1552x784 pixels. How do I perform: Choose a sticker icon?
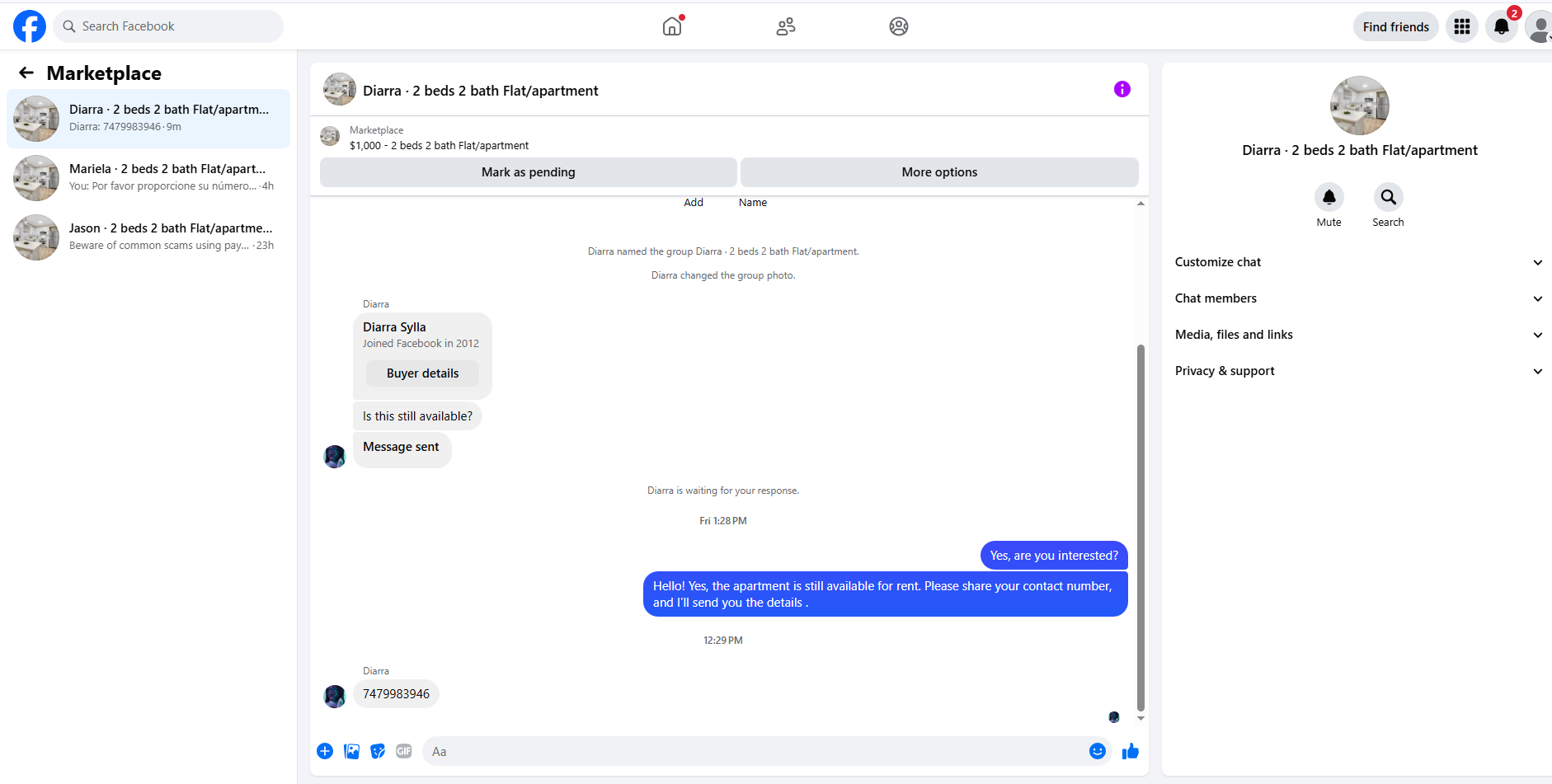click(x=378, y=751)
